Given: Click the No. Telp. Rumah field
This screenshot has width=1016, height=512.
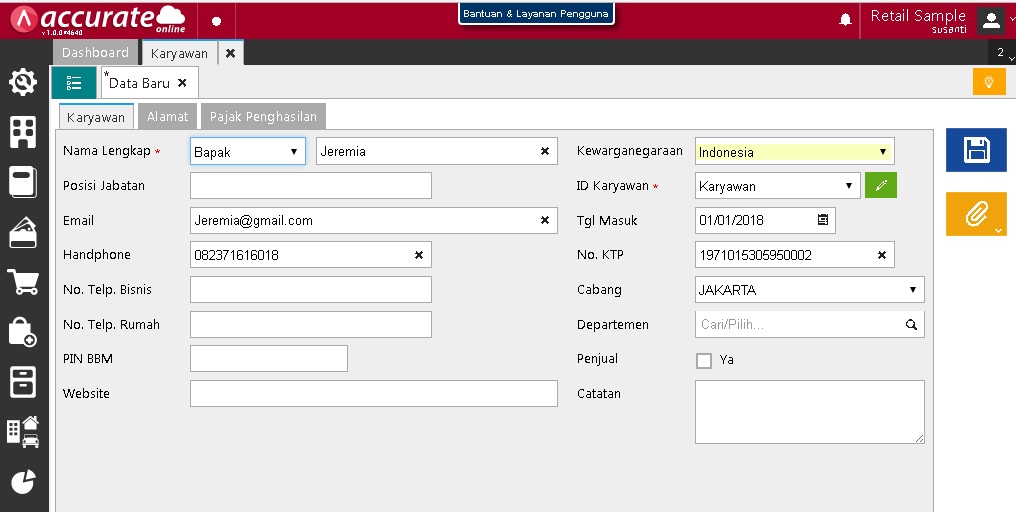Looking at the screenshot, I should click(x=310, y=325).
